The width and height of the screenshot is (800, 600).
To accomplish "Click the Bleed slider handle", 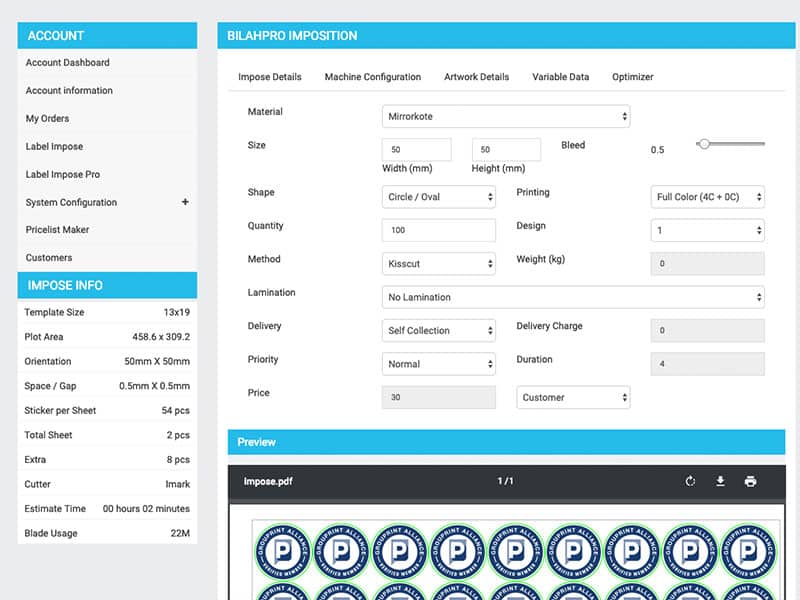I will [704, 144].
